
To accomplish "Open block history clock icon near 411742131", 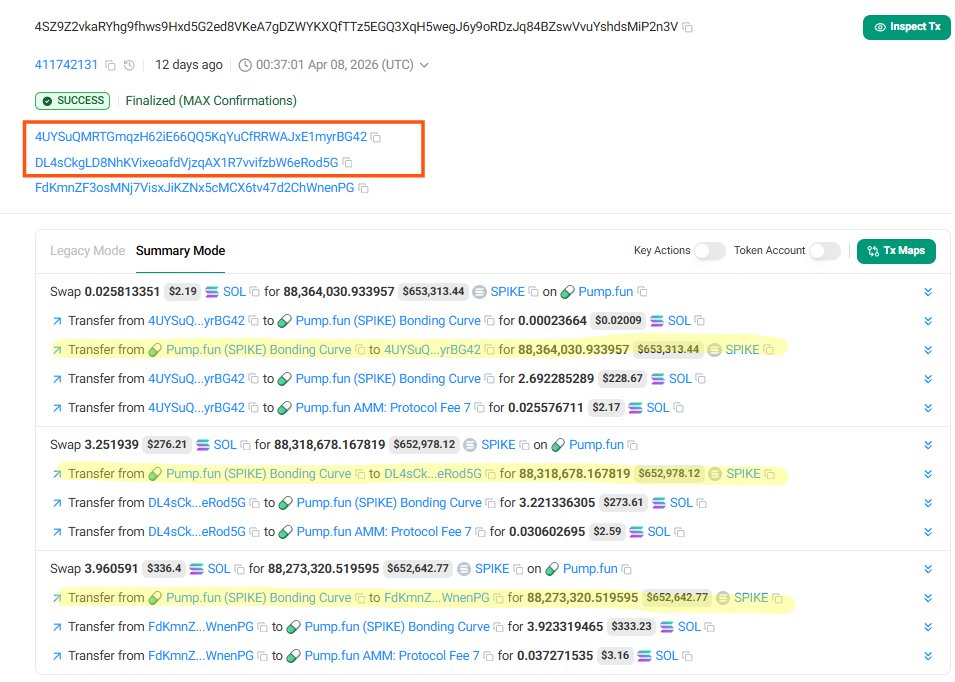I will [x=129, y=65].
